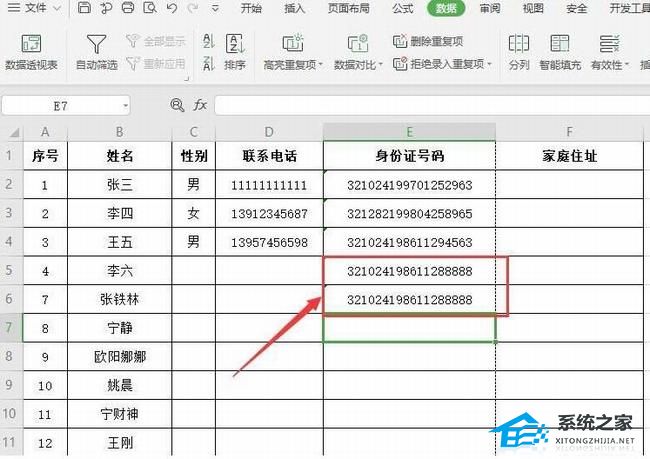Viewport: 650px width, 459px height.
Task: Sort ascending with A-Z icon
Action: coord(209,41)
